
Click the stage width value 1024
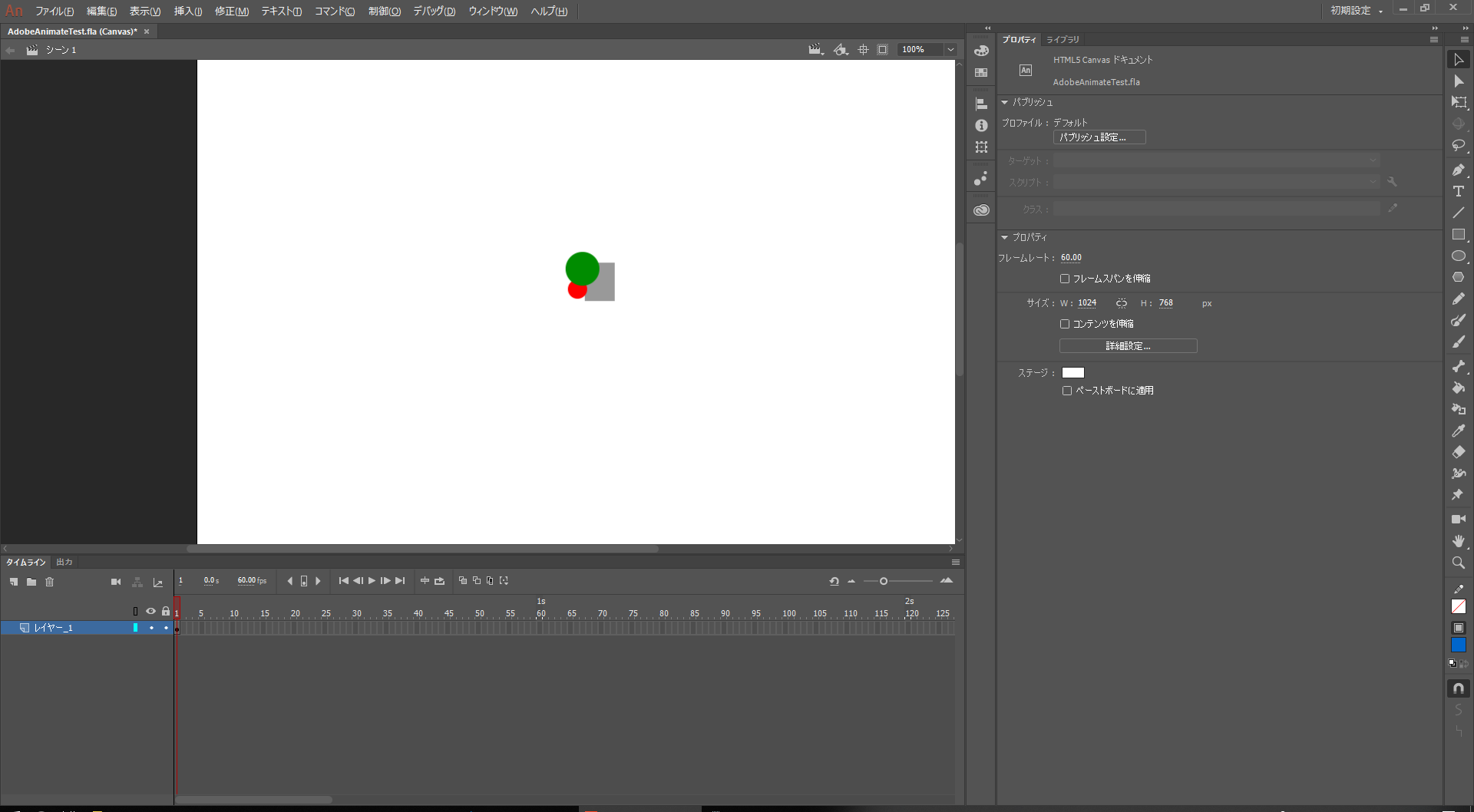(1087, 303)
